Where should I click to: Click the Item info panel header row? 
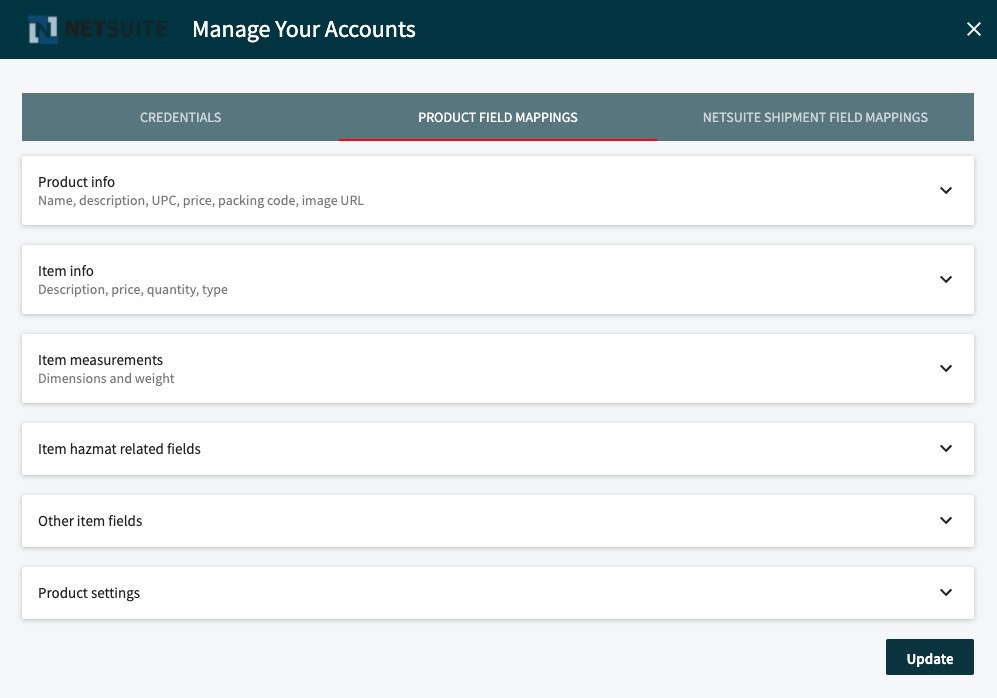tap(498, 279)
